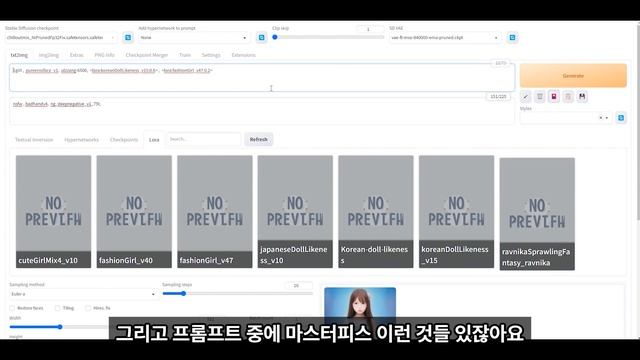
Task: Select the Textual Inversion extra networks tab
Action: tap(34, 140)
